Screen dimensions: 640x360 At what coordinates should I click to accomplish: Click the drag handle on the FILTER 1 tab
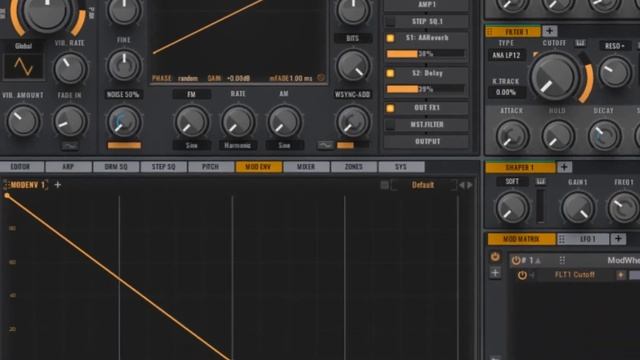tap(490, 31)
